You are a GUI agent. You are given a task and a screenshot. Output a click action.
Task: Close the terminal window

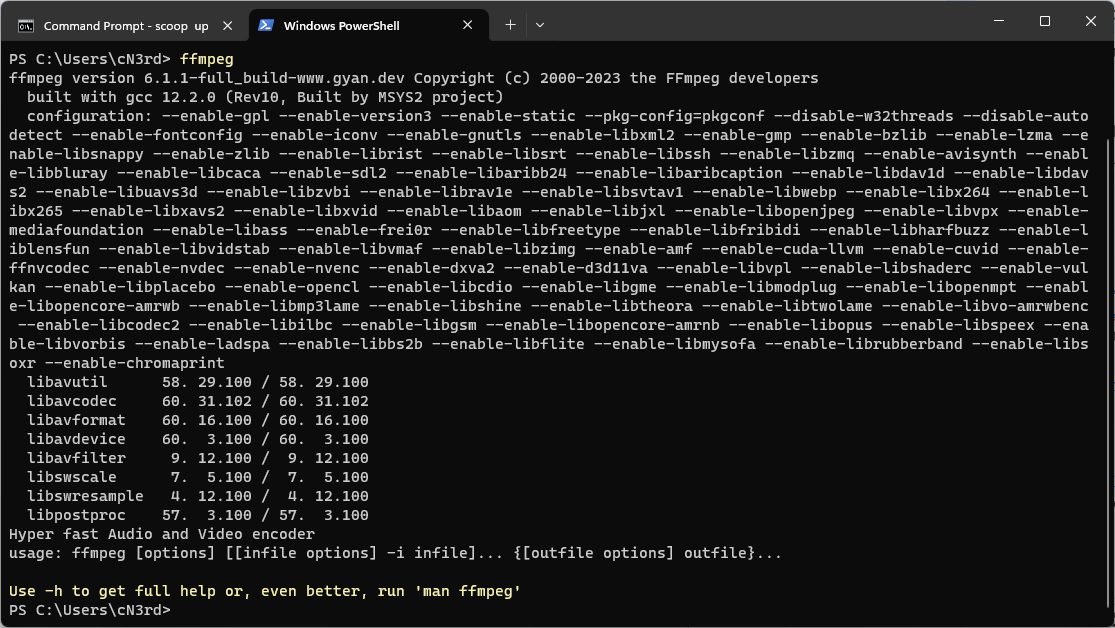point(1091,21)
